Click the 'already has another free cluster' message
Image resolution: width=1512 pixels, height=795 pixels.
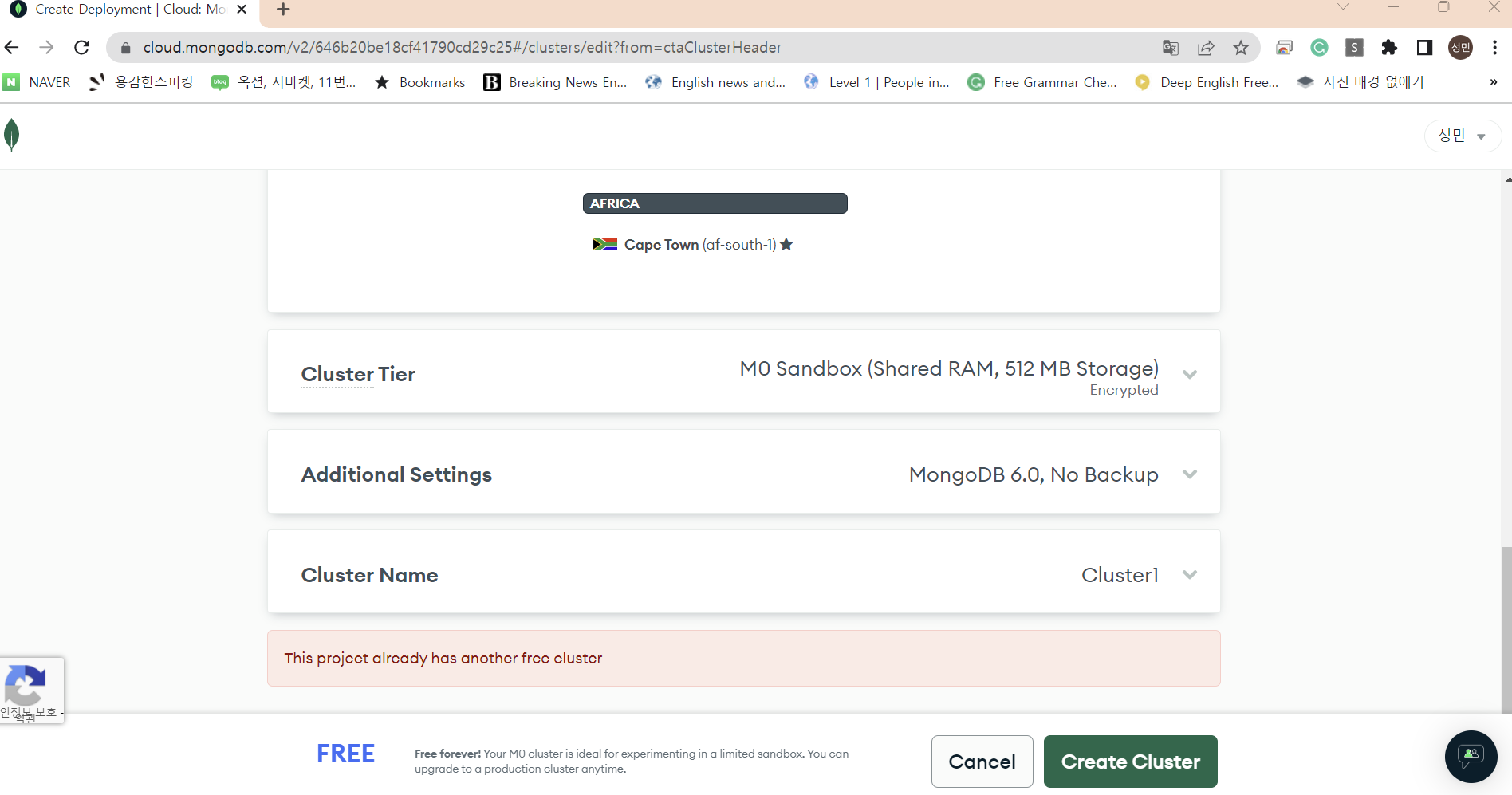click(x=743, y=659)
